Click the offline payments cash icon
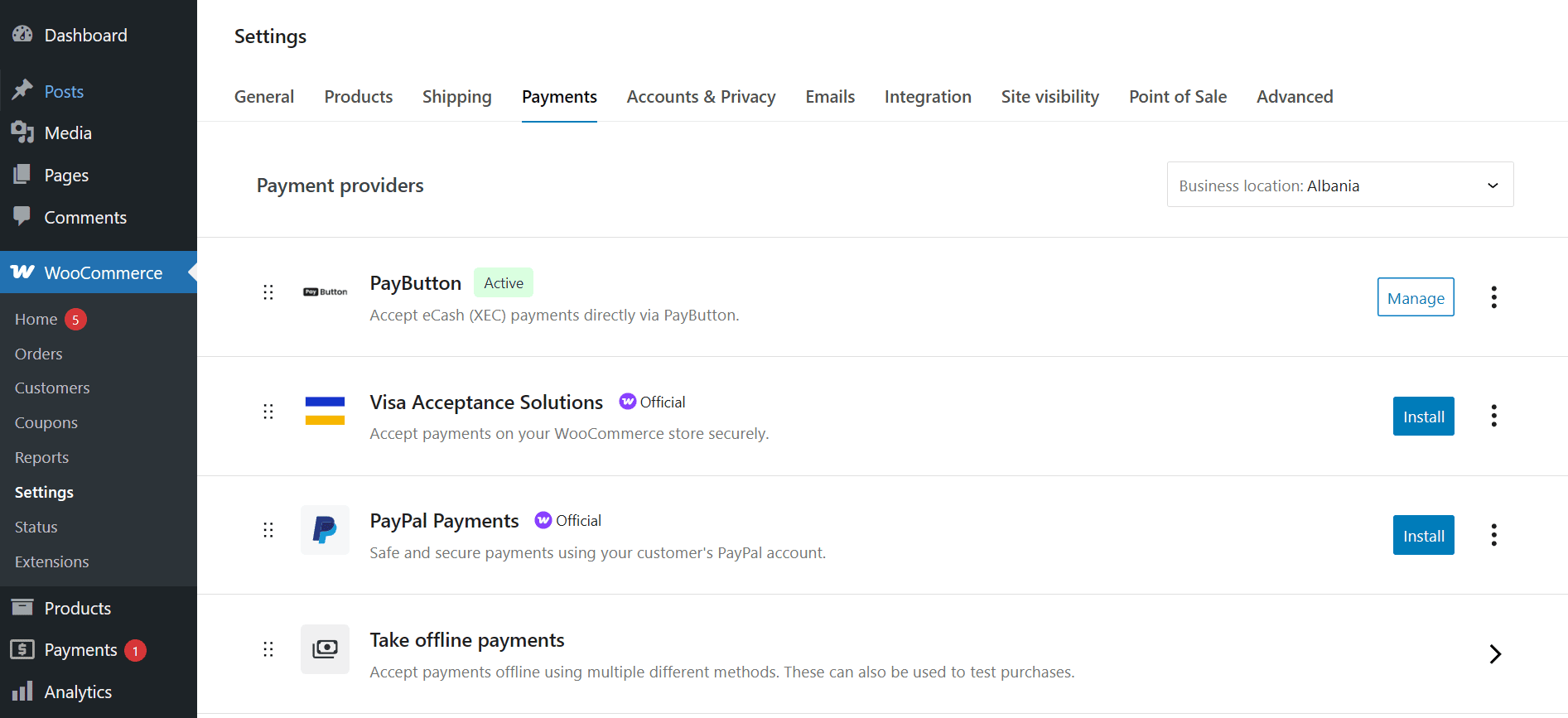 pyautogui.click(x=325, y=649)
